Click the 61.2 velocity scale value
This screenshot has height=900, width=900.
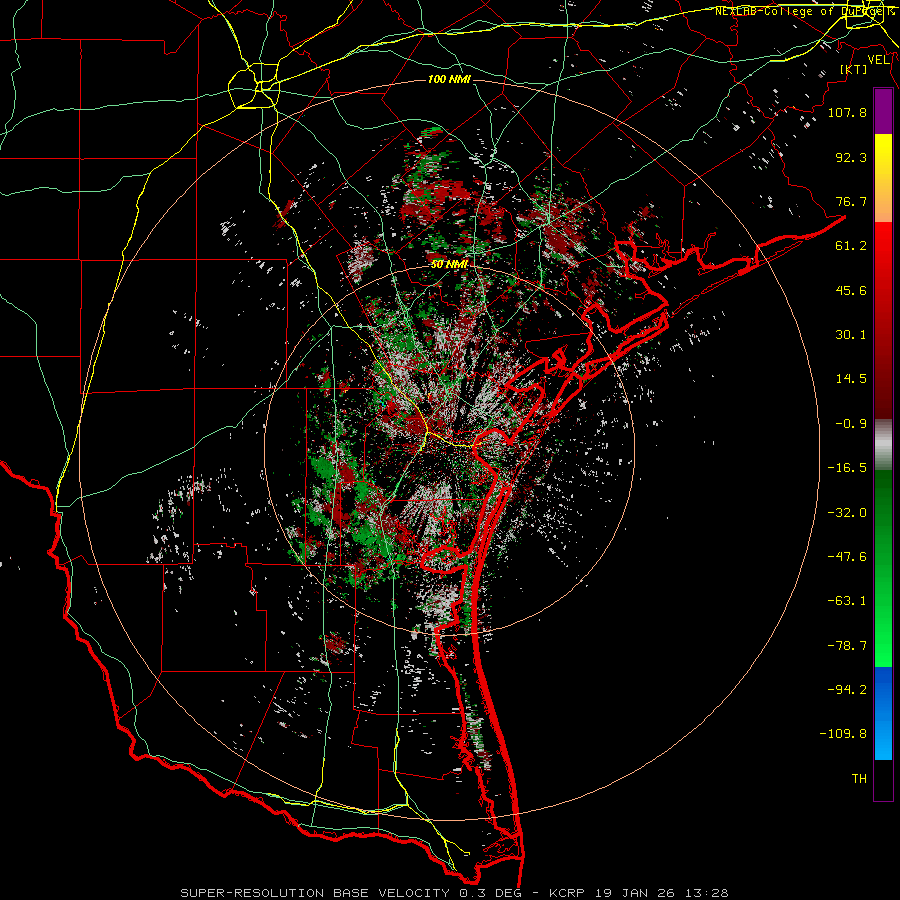click(x=851, y=246)
